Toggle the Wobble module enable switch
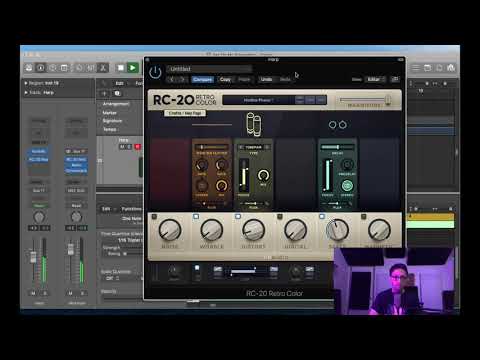 pos(196,217)
